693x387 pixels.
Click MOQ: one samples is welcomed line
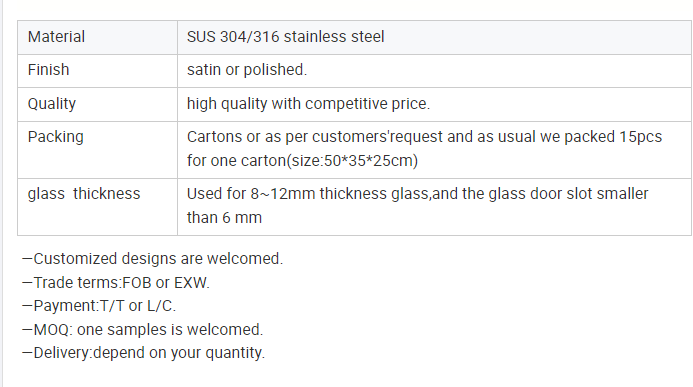143,330
